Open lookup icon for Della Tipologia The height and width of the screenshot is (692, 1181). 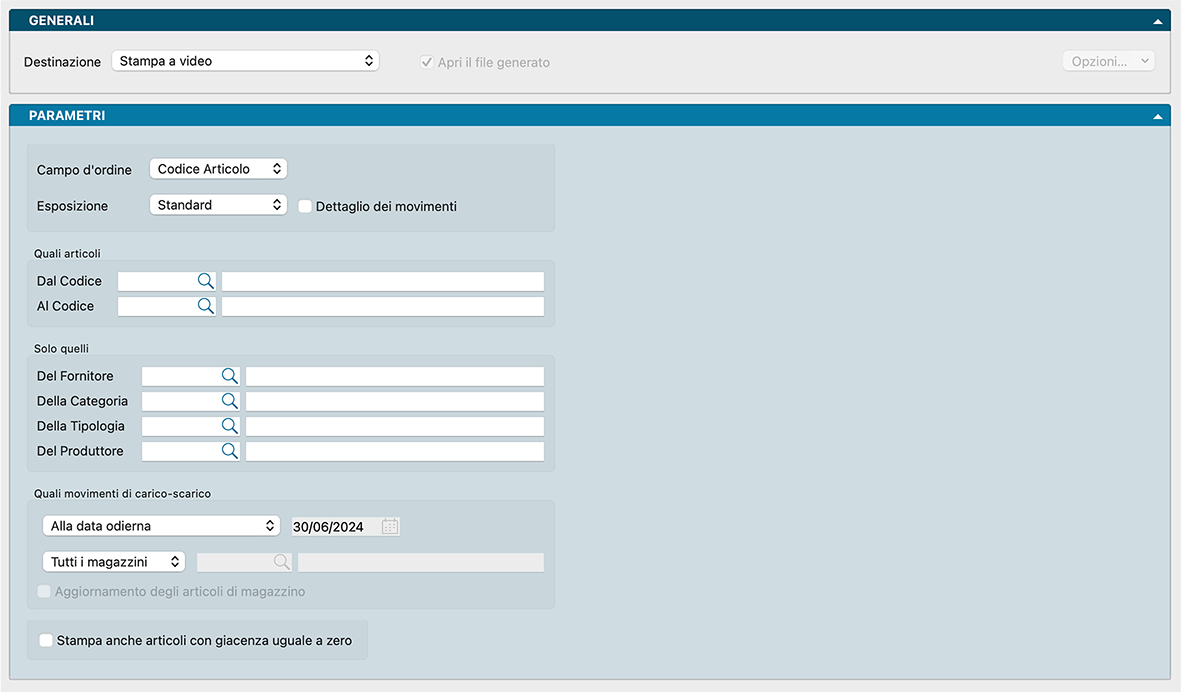point(229,426)
